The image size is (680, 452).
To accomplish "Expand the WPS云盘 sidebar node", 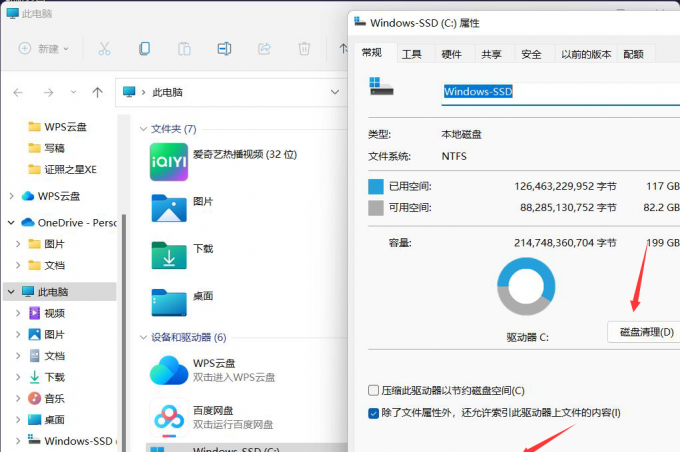I will click(x=12, y=196).
